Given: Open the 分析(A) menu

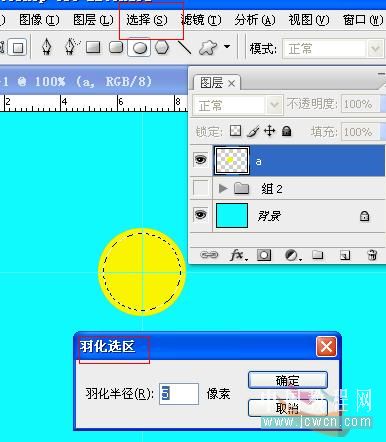Looking at the screenshot, I should pos(255,20).
